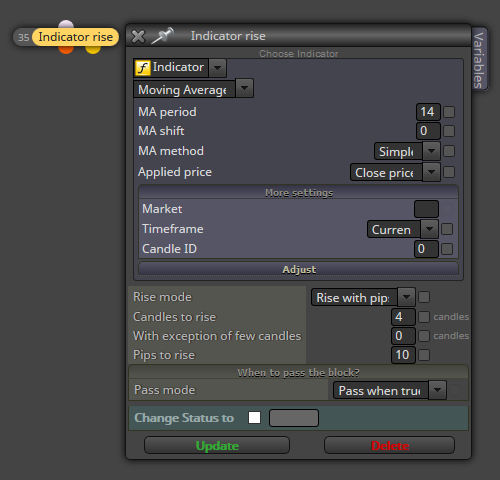Image resolution: width=500 pixels, height=480 pixels.
Task: Open the Pass mode dropdown
Action: (x=437, y=390)
